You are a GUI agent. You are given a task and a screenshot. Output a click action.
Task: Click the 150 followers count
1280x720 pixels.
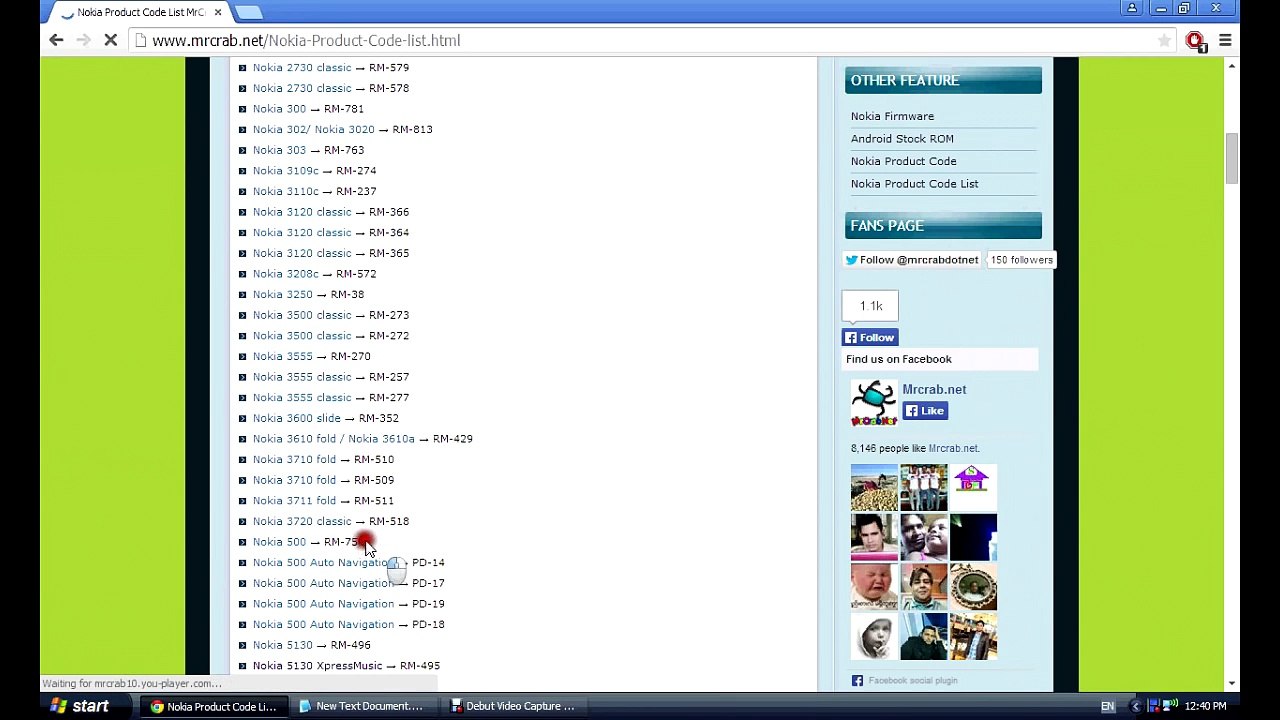[1021, 260]
